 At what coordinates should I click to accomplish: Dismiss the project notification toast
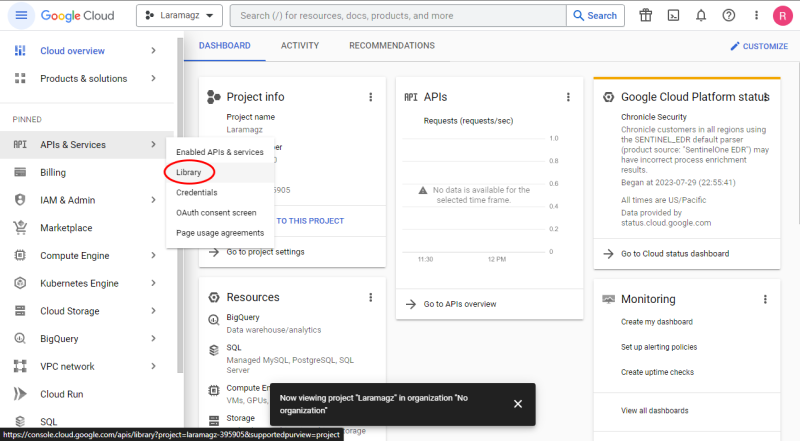(x=518, y=404)
